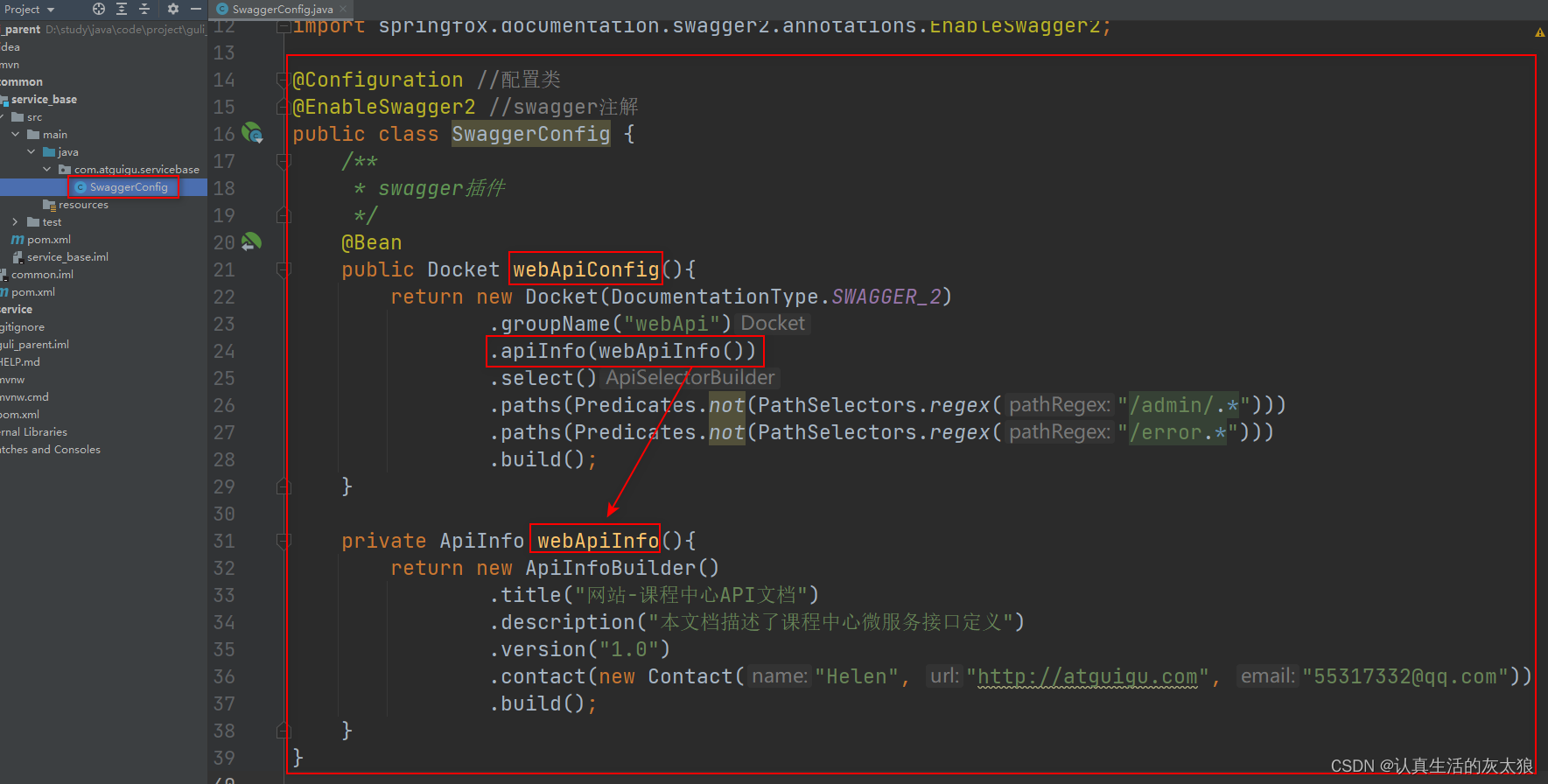Click the yellow warning icon above editor scrollbar
Viewport: 1548px width, 784px height.
click(1539, 32)
